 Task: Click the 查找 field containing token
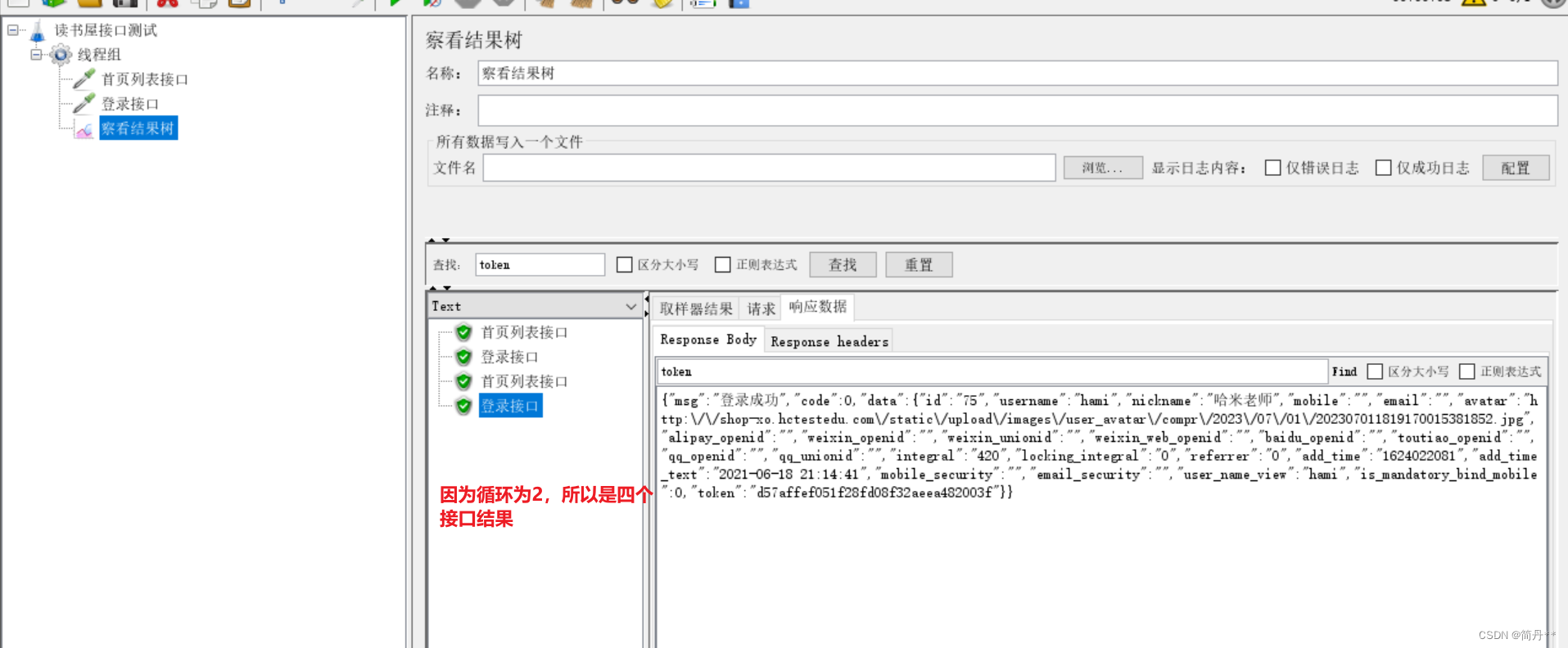(x=540, y=264)
